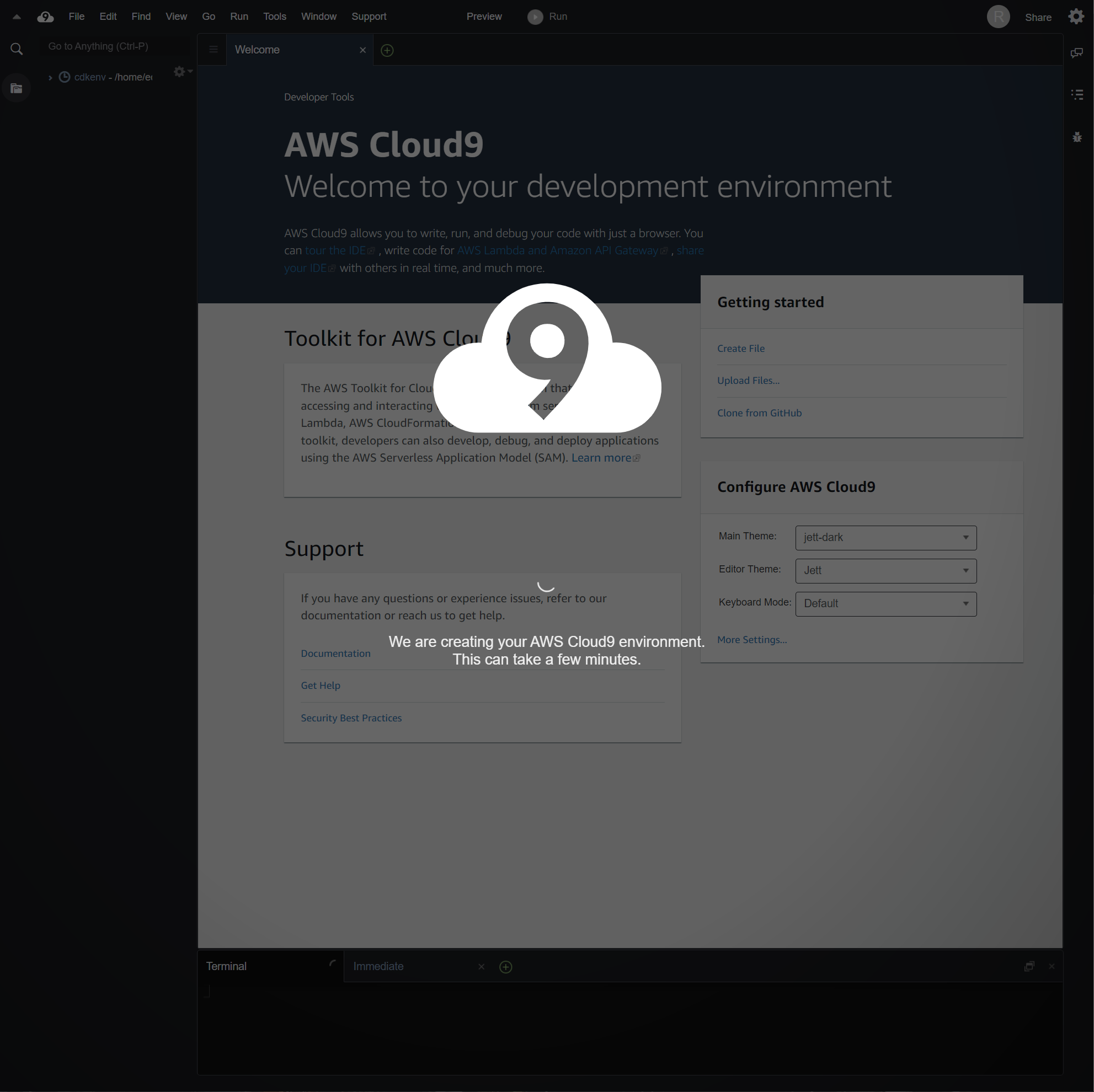Open AWS Lambda and Amazon API Gateway link
Screen dimensions: 1094x1092
[562, 250]
